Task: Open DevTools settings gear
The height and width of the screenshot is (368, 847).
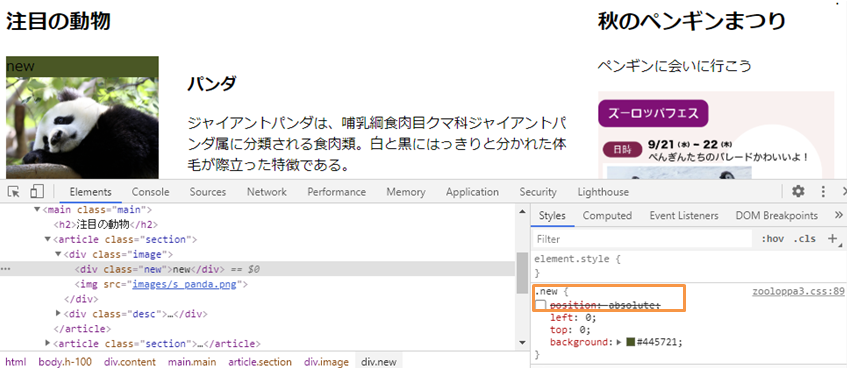Action: (798, 191)
